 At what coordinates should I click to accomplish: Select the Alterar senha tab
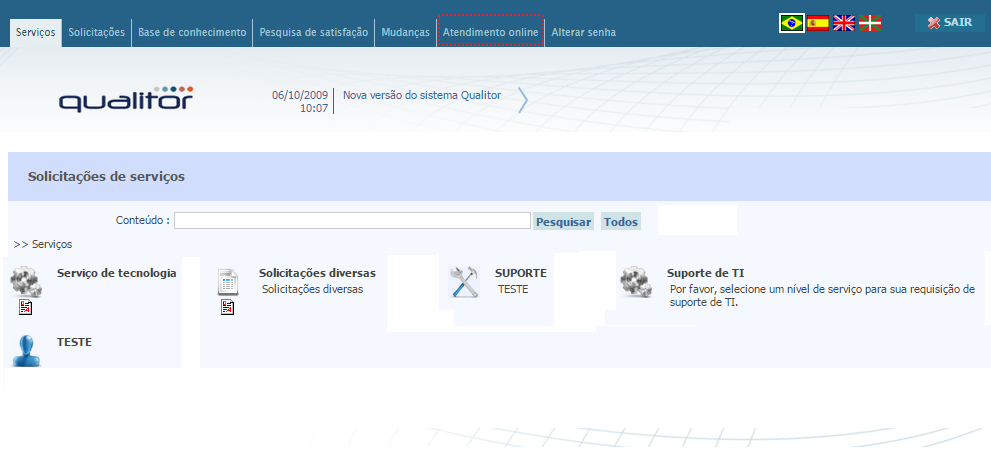583,32
